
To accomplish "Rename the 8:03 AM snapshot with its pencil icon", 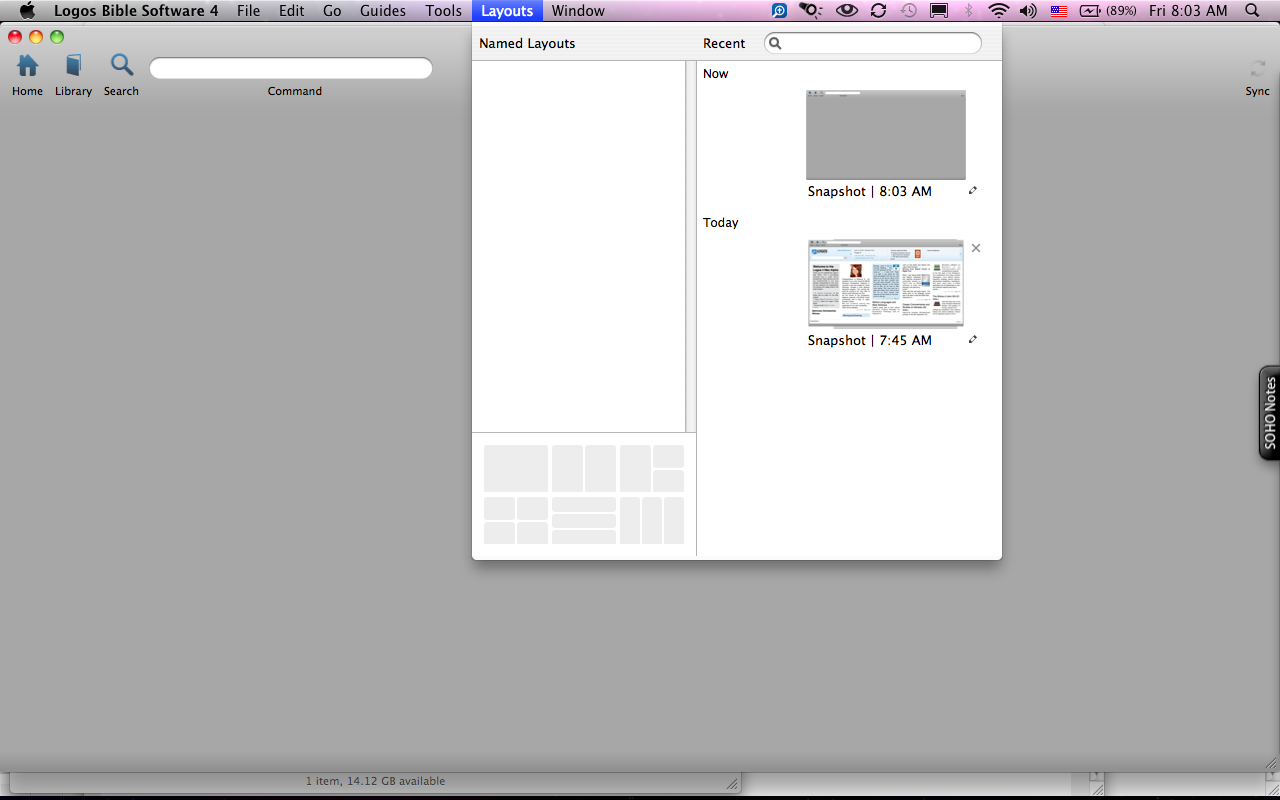I will tap(973, 190).
